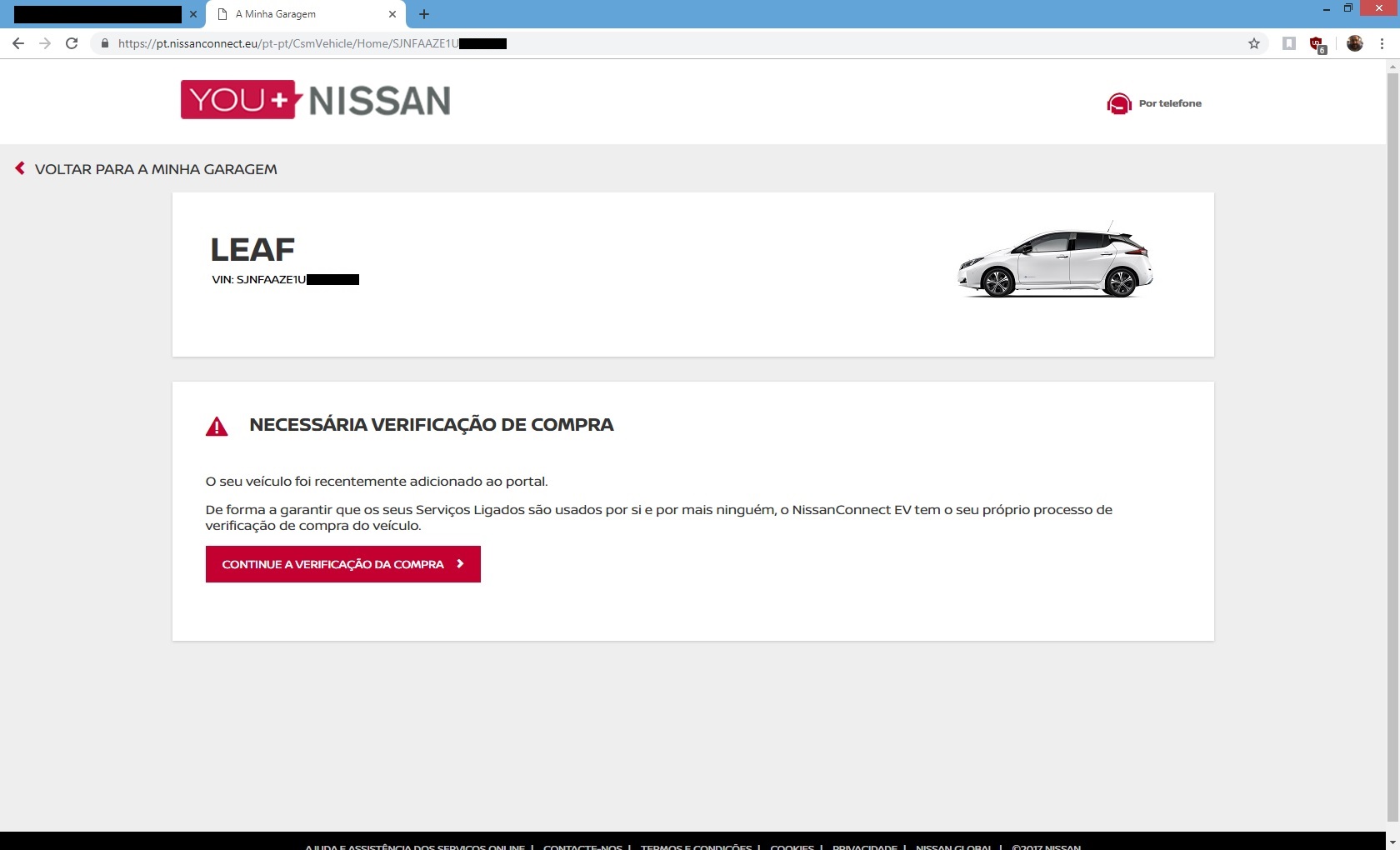
Task: Switch to the A Minha Garagem tab
Action: 306,14
